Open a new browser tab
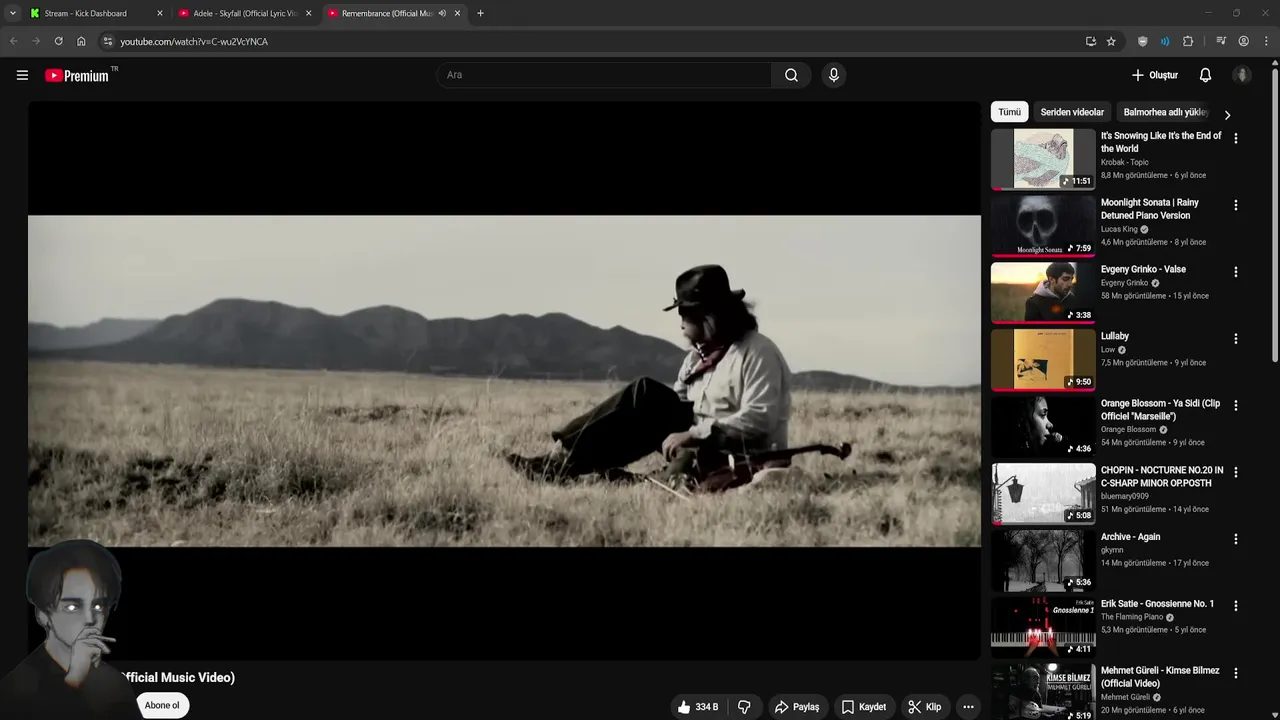This screenshot has width=1280, height=720. click(x=480, y=13)
